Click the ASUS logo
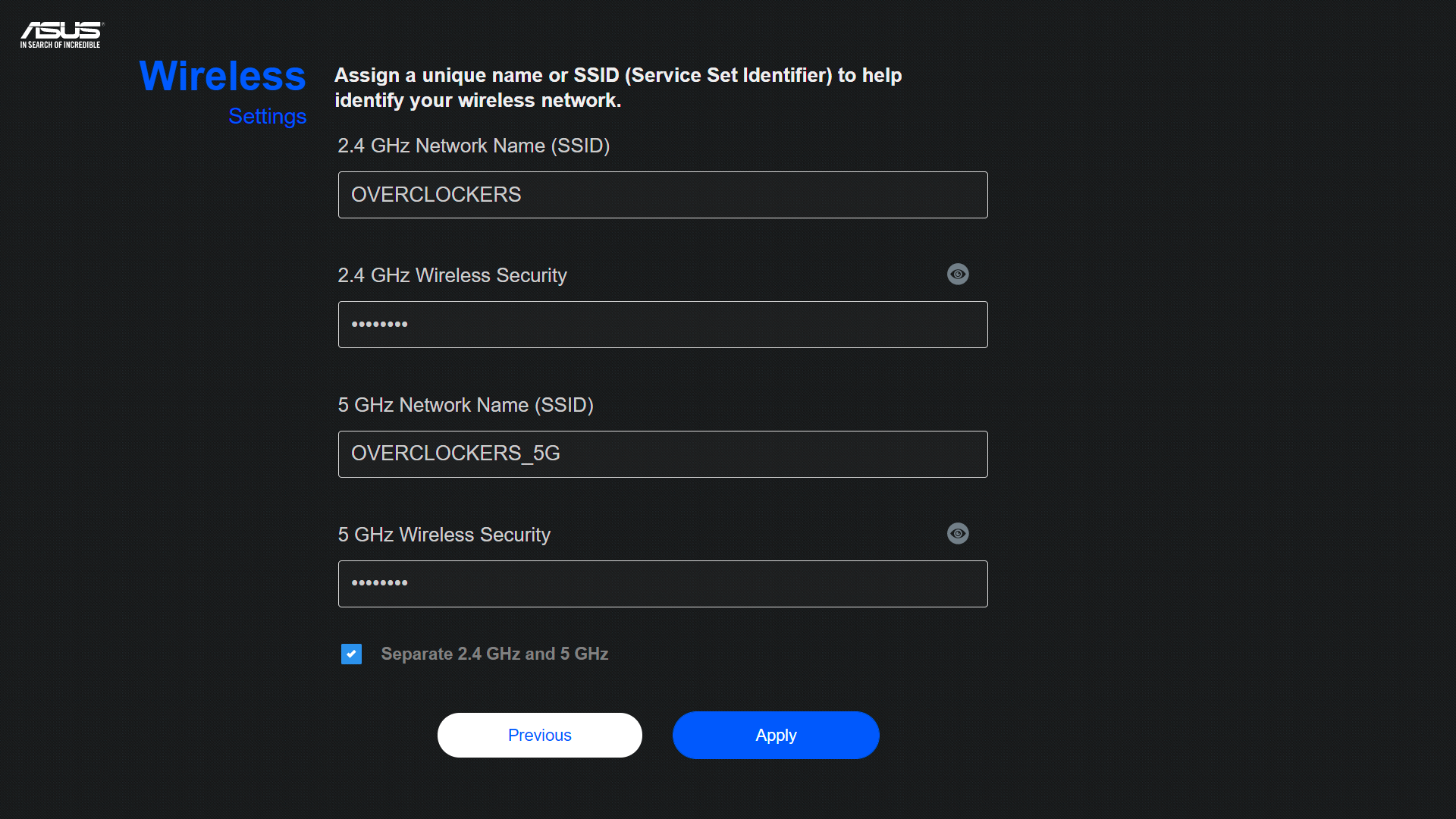 click(61, 30)
